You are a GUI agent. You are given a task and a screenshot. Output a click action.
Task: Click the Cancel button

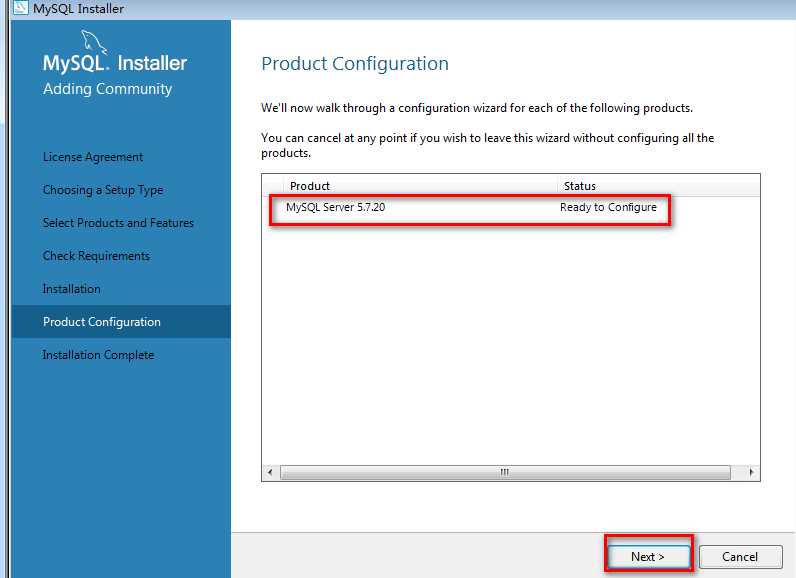pos(740,557)
